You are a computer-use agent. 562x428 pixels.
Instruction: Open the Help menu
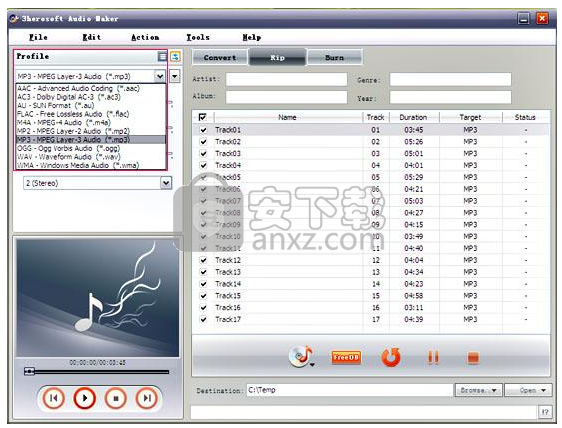252,37
